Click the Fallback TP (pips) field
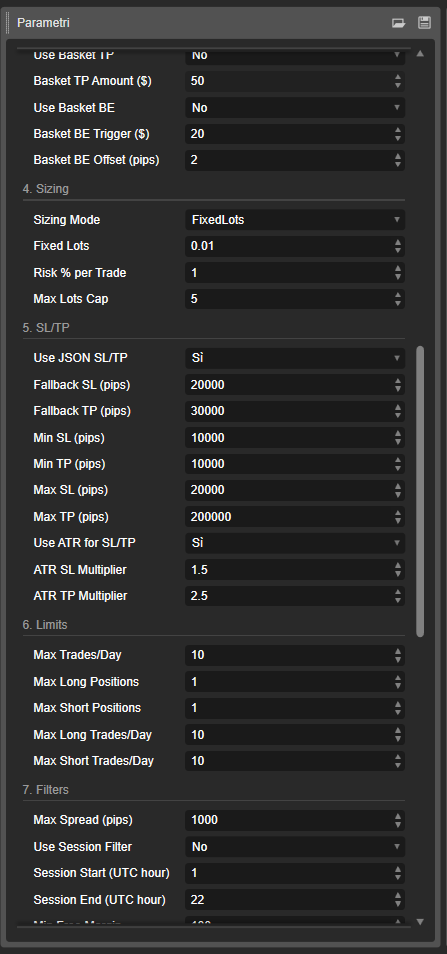 [x=295, y=411]
